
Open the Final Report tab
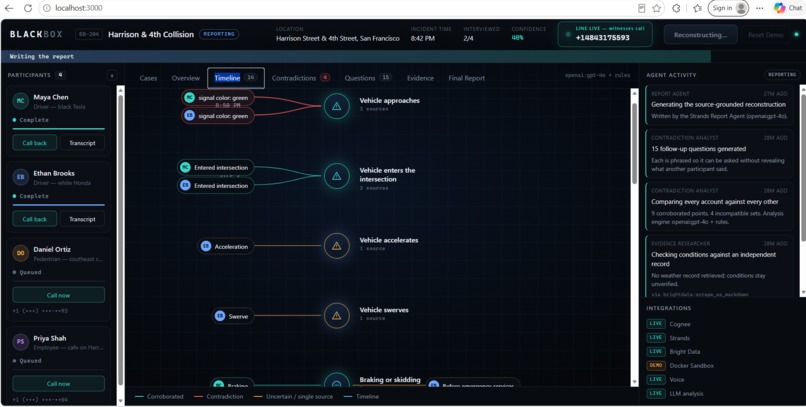click(x=467, y=78)
